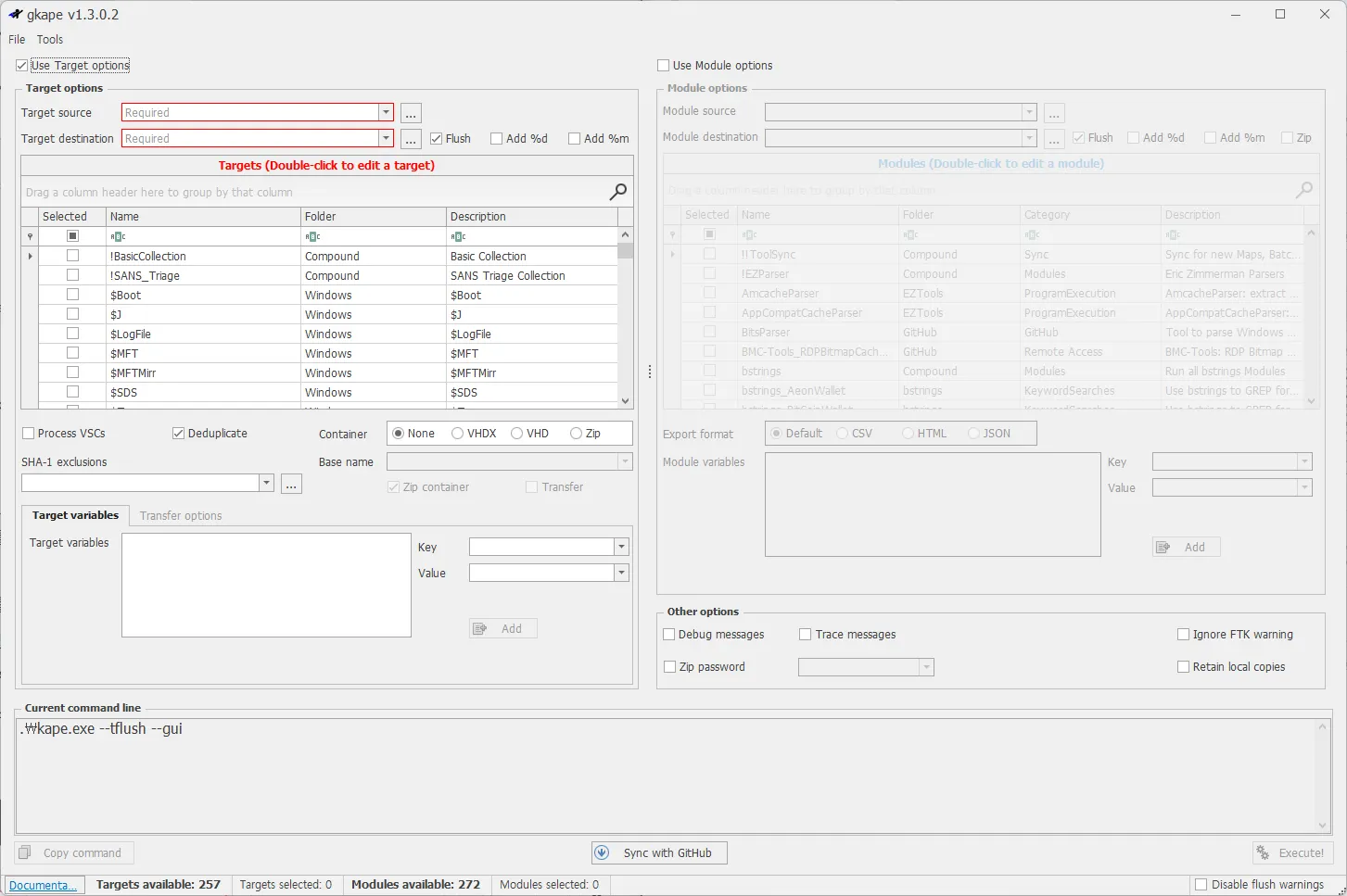Expand the Target source dropdown
This screenshot has width=1347, height=896.
click(386, 112)
